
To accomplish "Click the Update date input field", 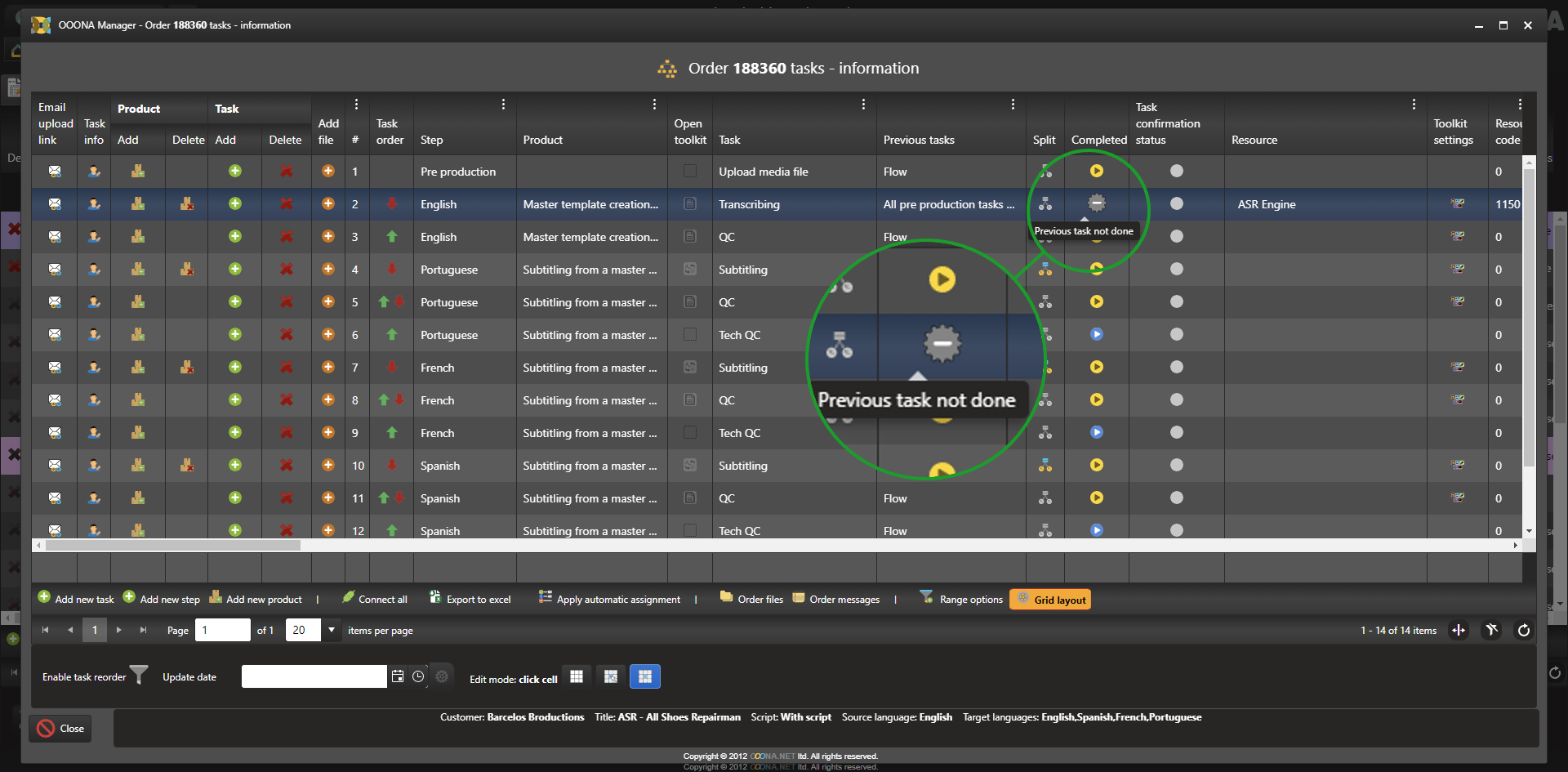I will pos(314,676).
